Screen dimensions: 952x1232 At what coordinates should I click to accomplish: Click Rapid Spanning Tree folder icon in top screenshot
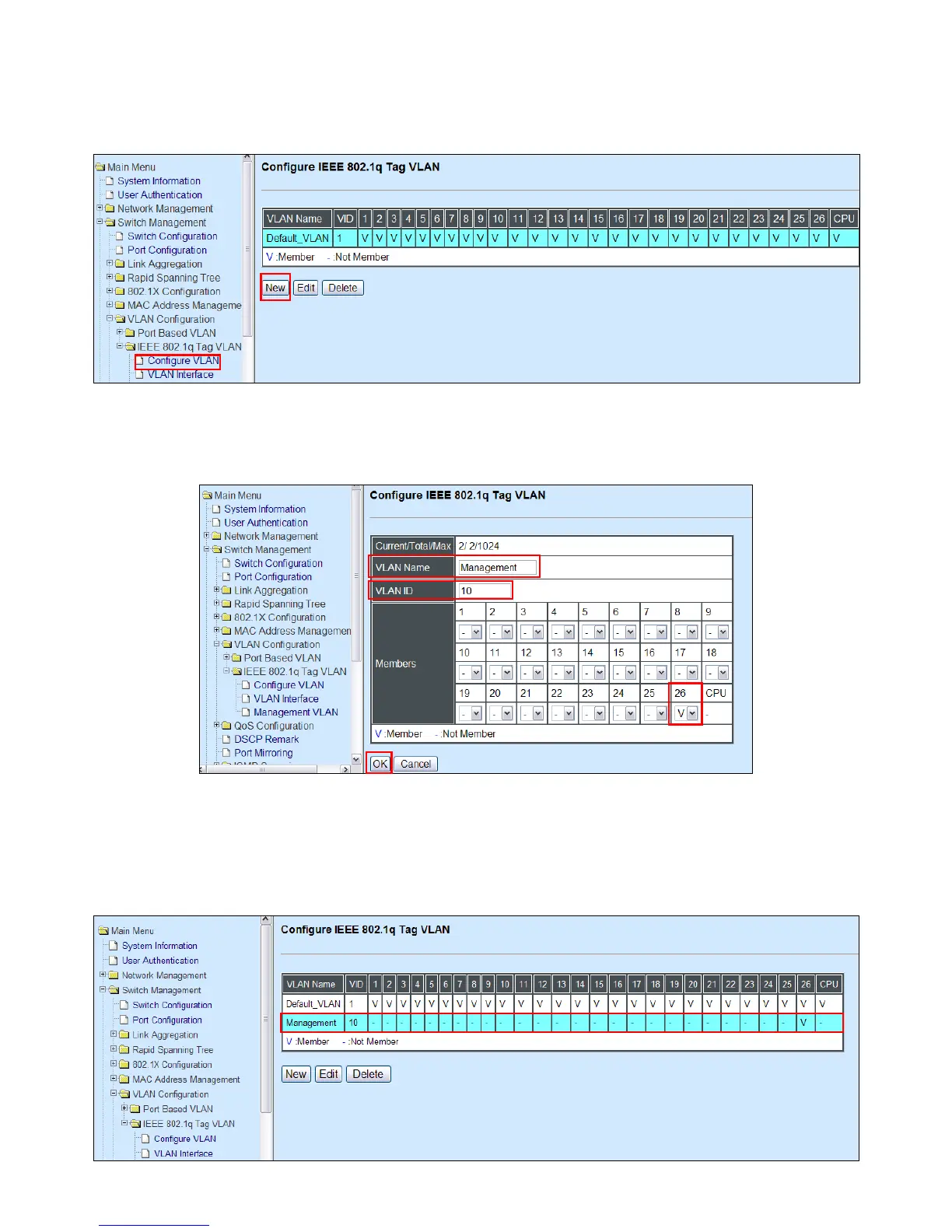121,278
